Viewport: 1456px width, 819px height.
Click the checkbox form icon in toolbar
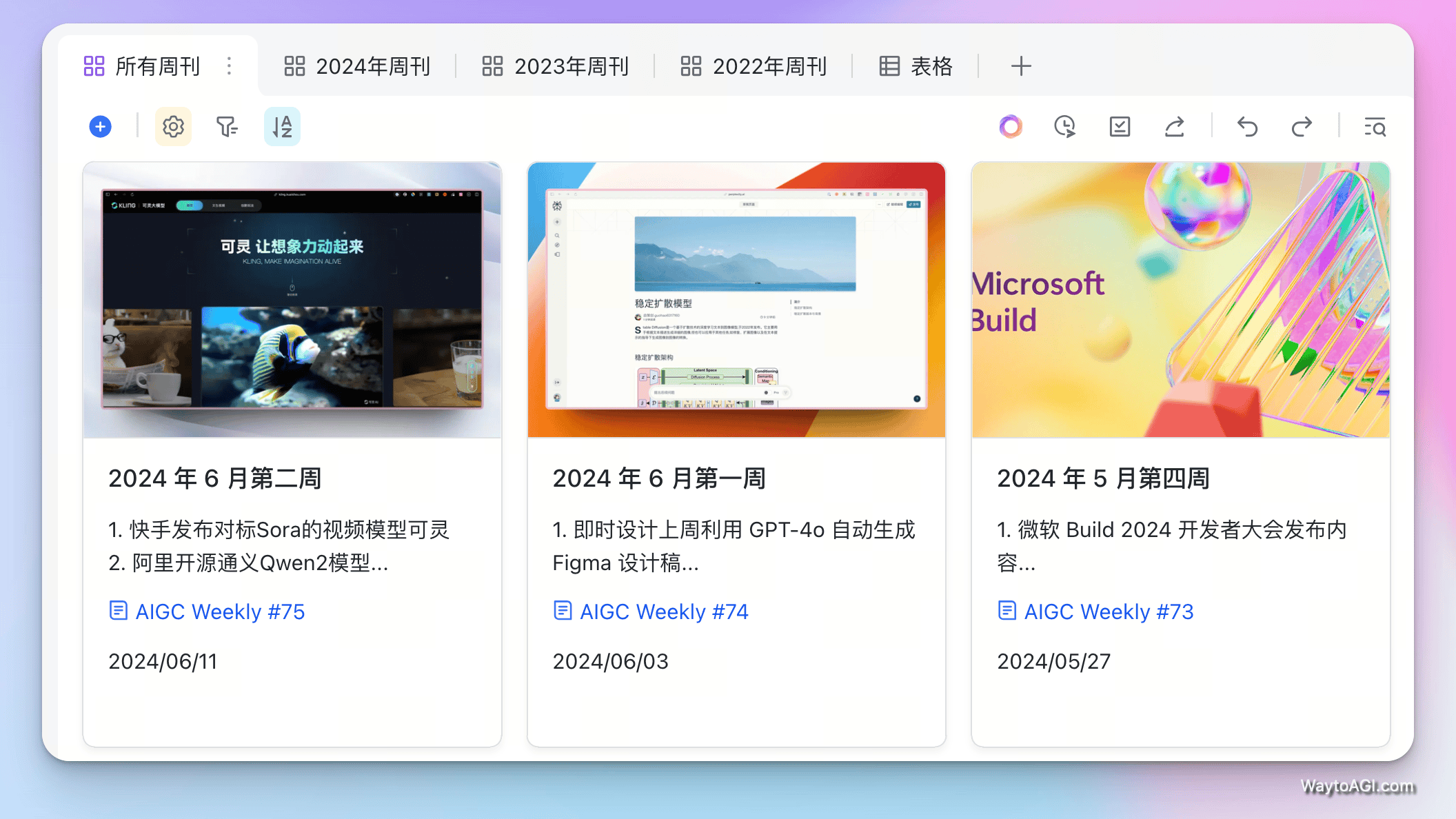1120,127
